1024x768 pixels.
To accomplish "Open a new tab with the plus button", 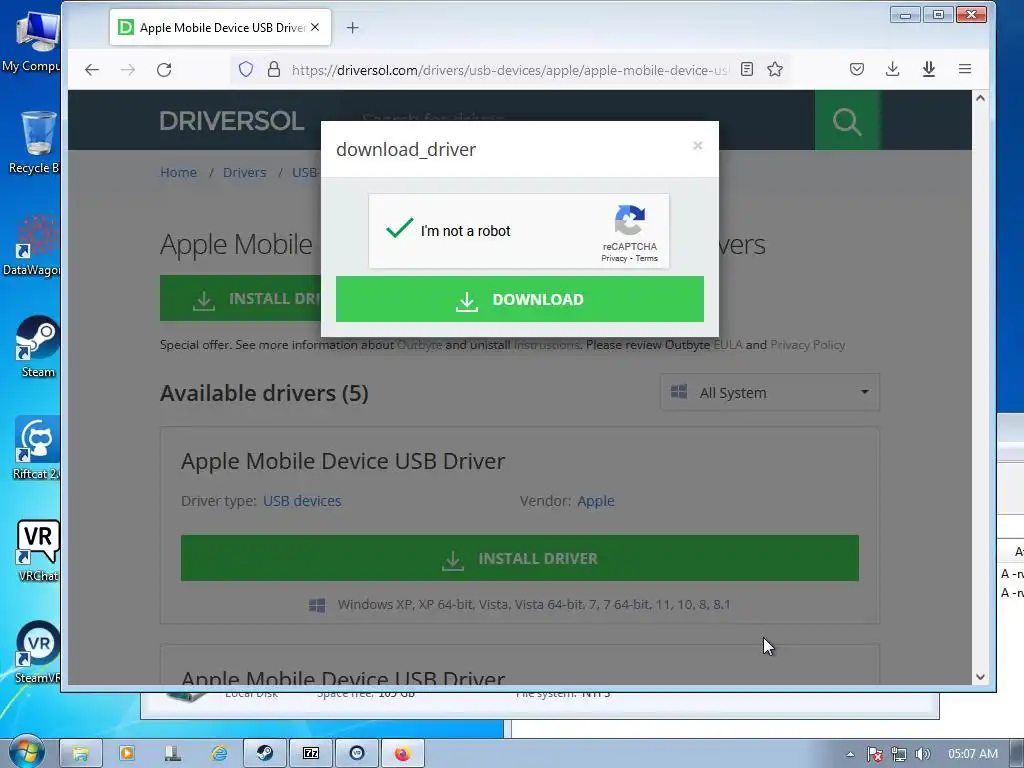I will 353,27.
